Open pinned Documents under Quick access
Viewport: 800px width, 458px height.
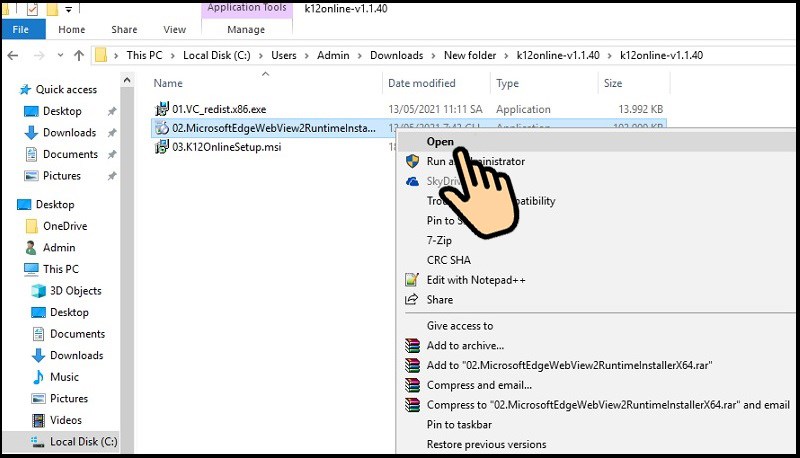coord(70,154)
